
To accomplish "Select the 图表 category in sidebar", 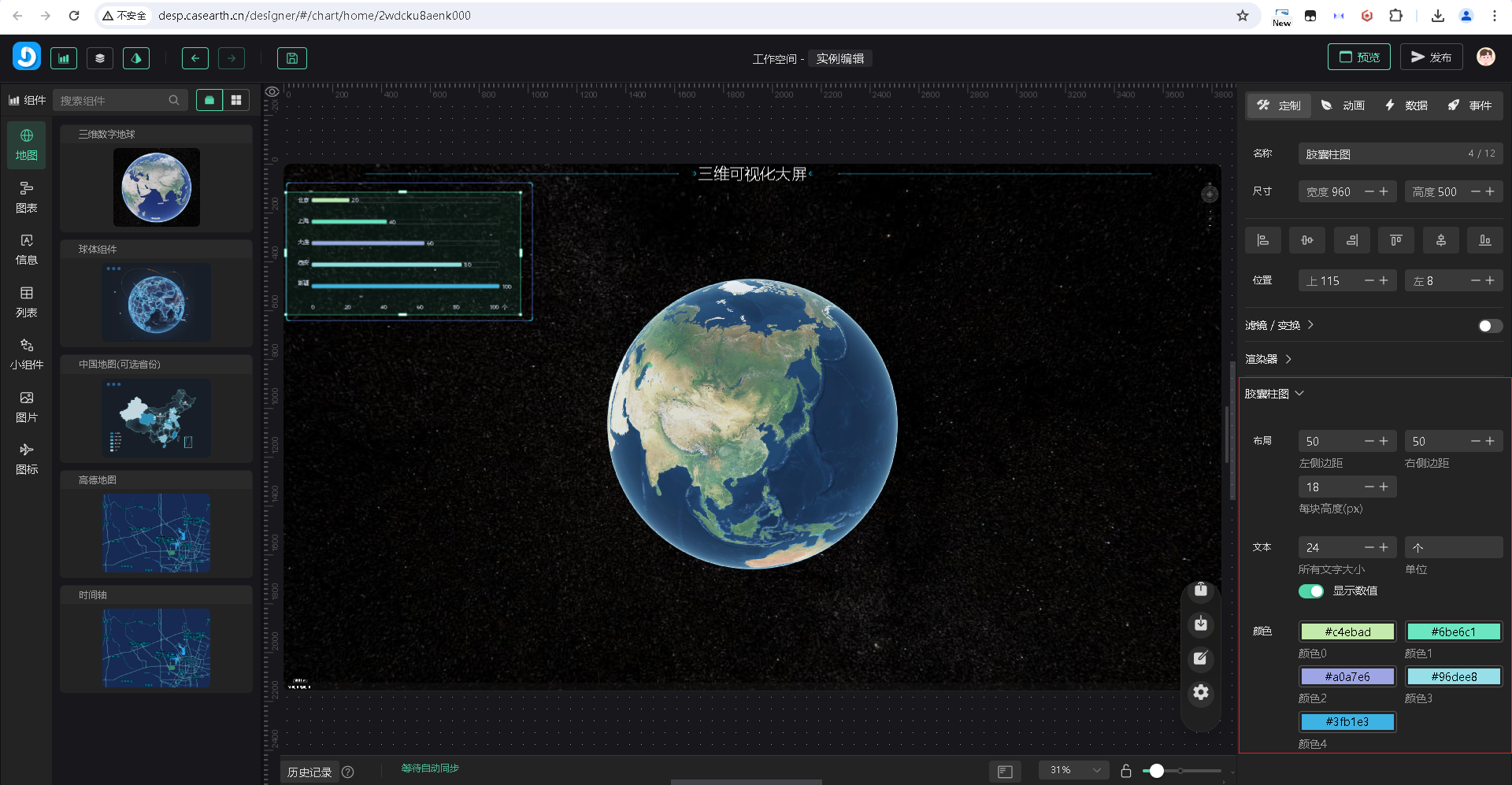I will (x=27, y=197).
